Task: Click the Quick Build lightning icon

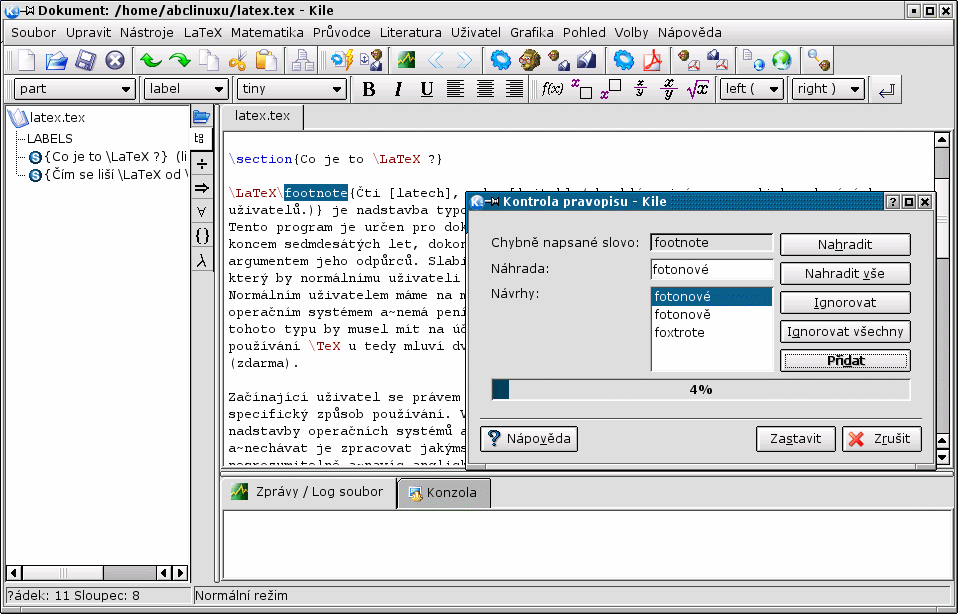Action: click(342, 60)
